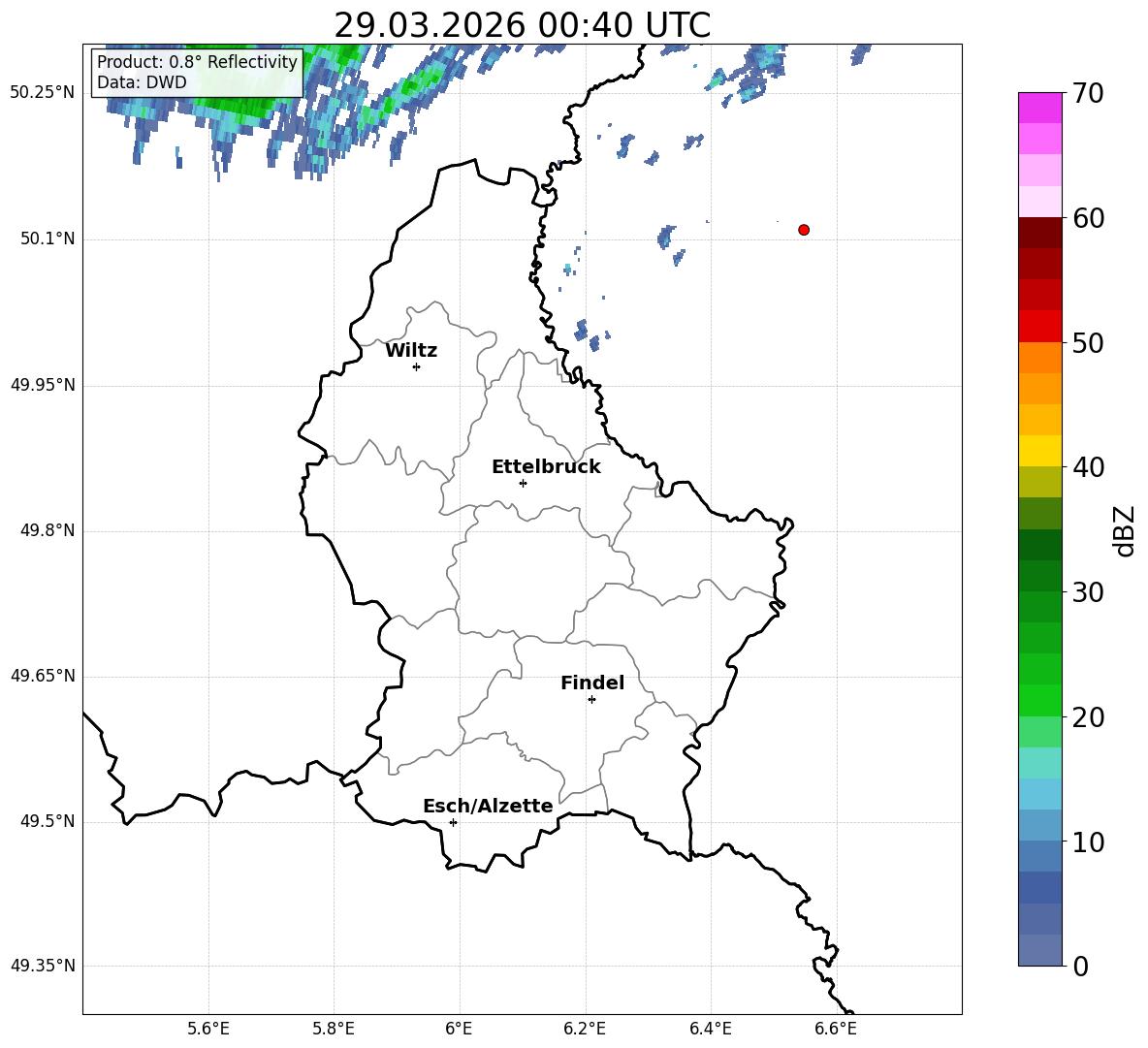Click the Ettelbruck city label
1148x1048 pixels.
546,467
